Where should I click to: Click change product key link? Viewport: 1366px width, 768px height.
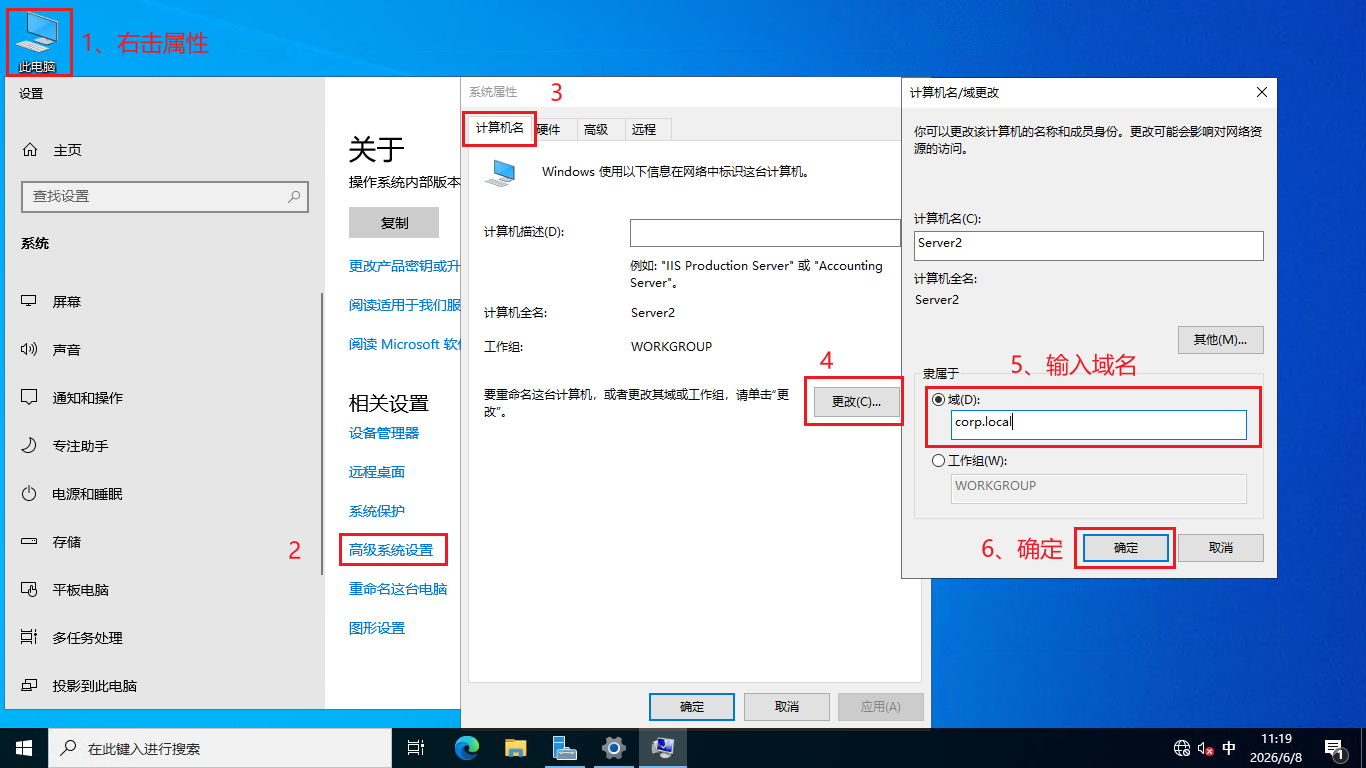coord(405,266)
